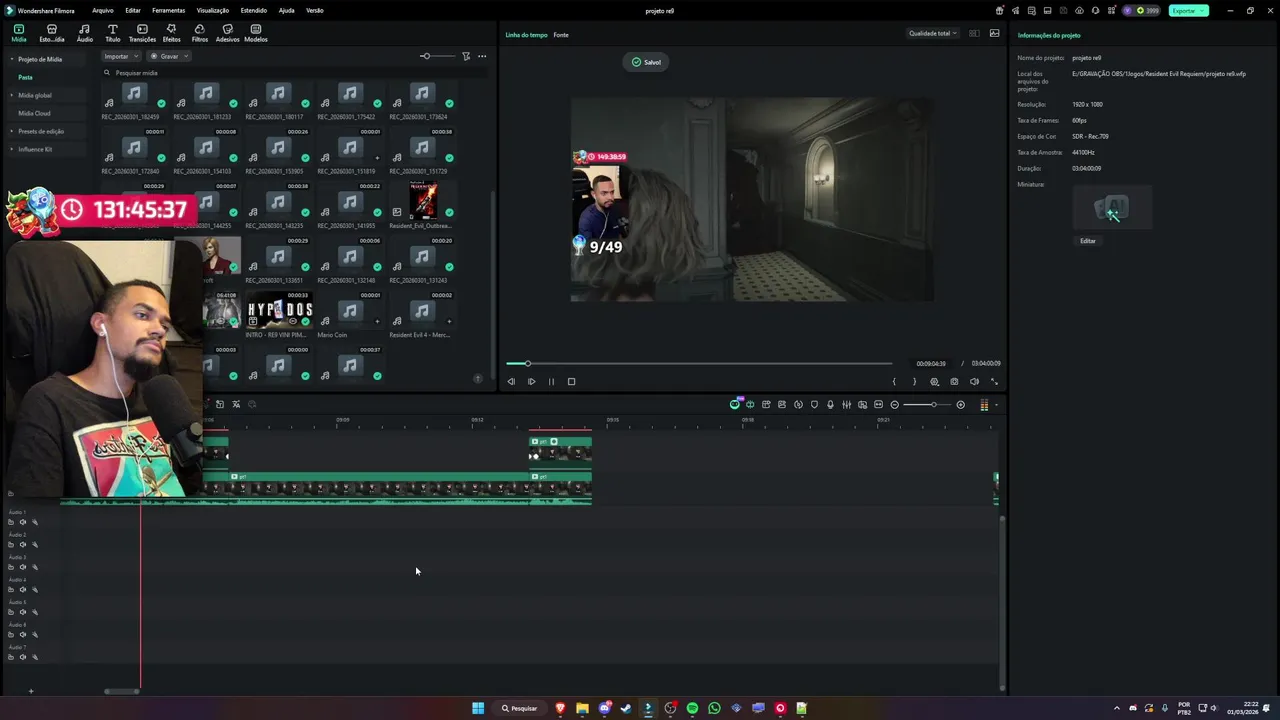Screen dimensions: 1280x720
Task: Open the Visualização menu
Action: (212, 10)
